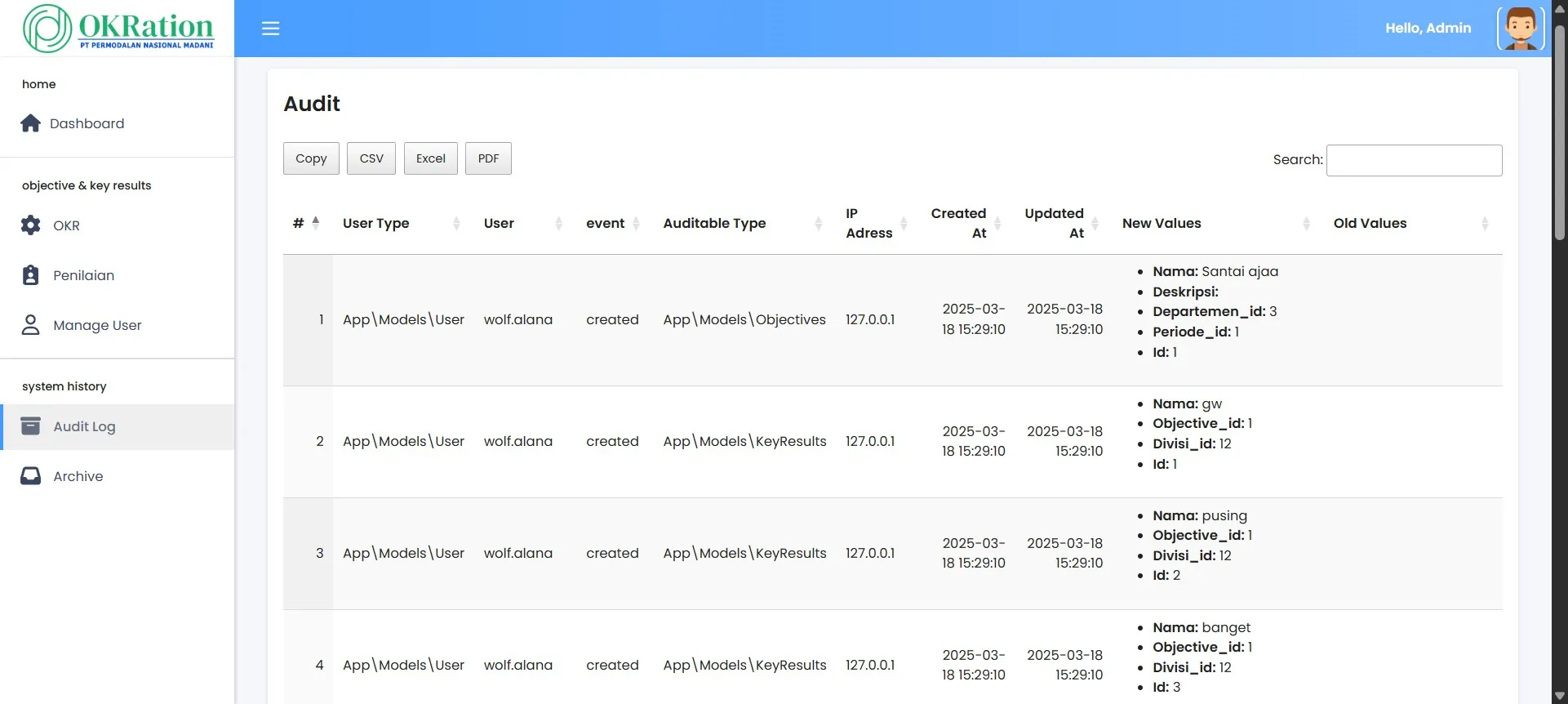Select App\Models\User cell in row 1

coord(403,319)
